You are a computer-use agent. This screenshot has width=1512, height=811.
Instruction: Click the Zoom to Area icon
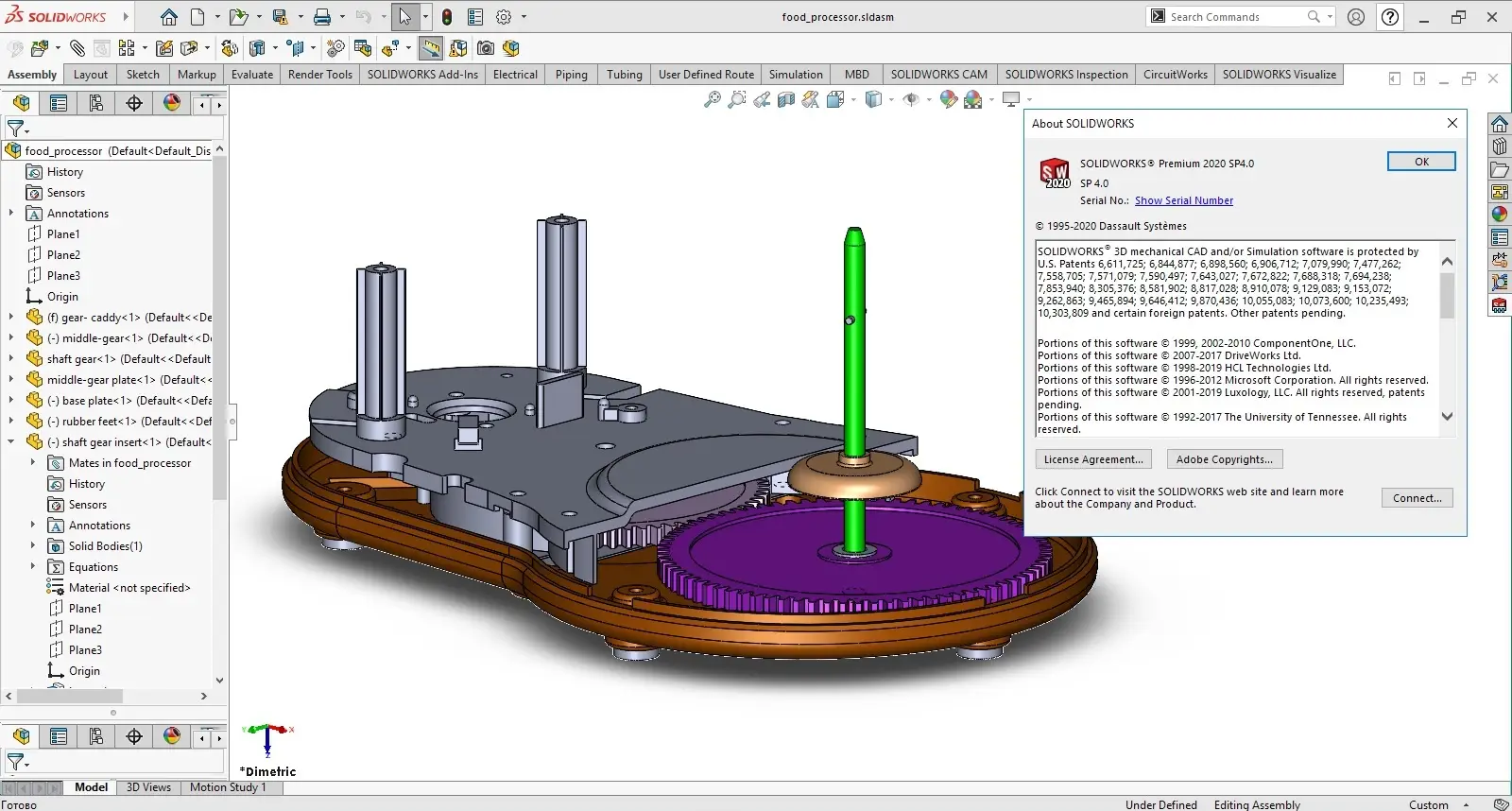737,99
